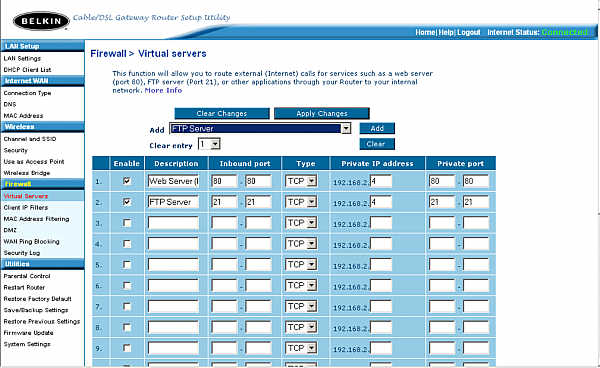Go to LAN Settings in sidebar
600x368 pixels.
tap(22, 59)
